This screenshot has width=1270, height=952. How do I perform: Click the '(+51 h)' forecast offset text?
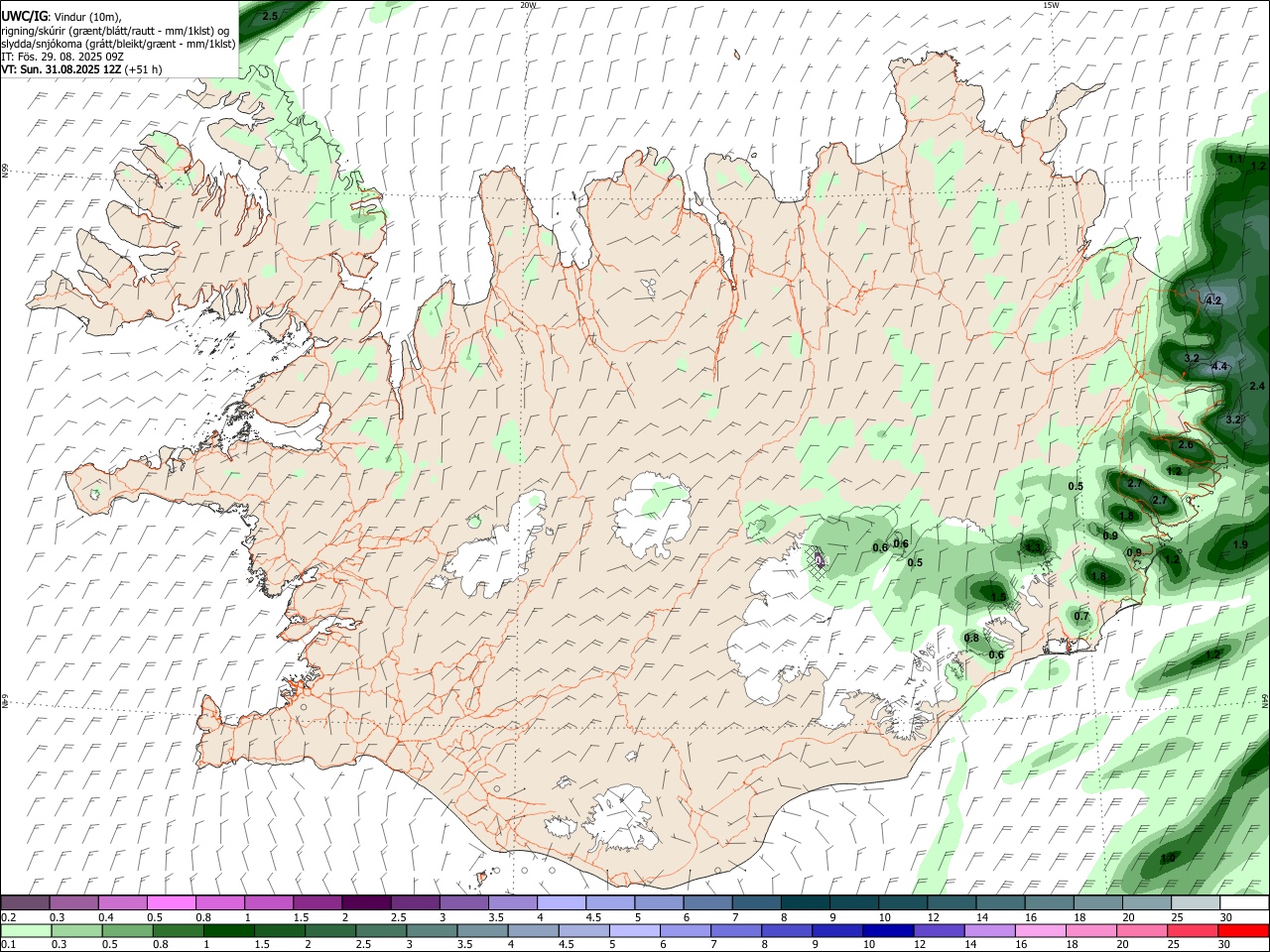[x=144, y=69]
